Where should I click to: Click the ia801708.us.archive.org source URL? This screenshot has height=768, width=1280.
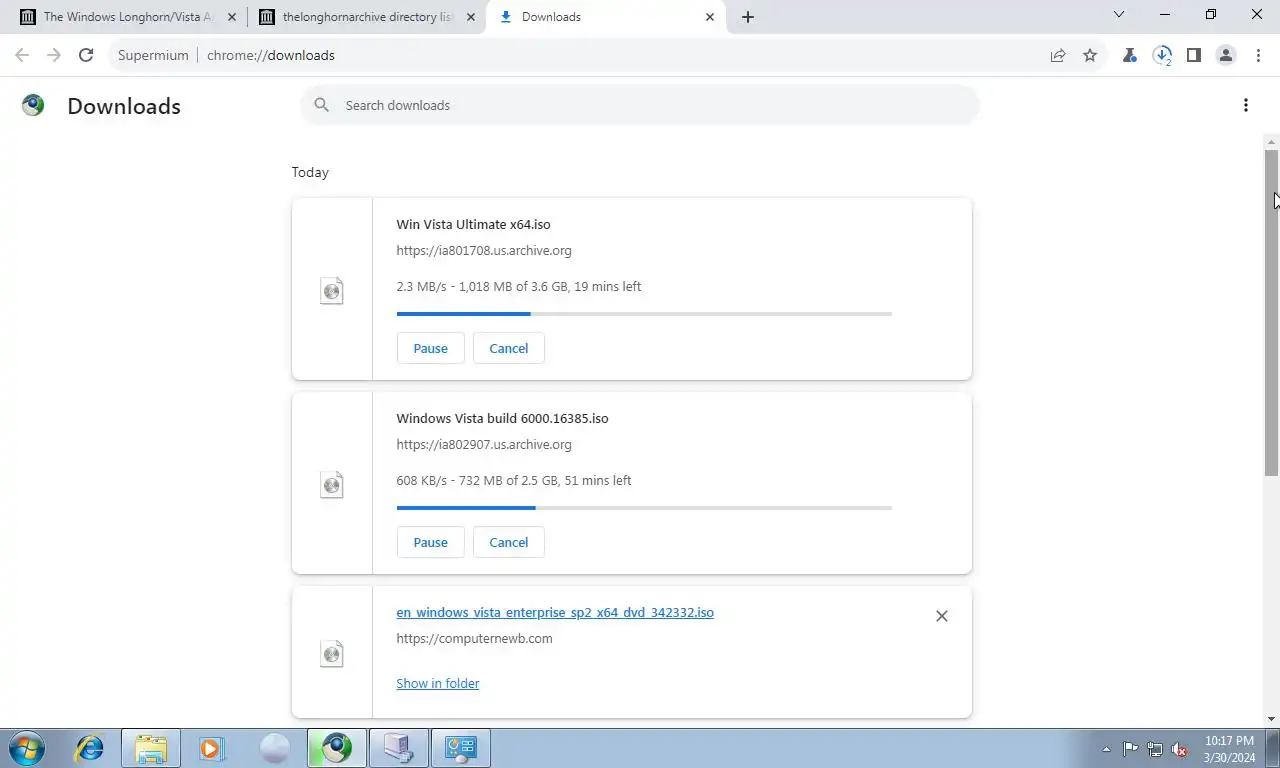tap(484, 250)
